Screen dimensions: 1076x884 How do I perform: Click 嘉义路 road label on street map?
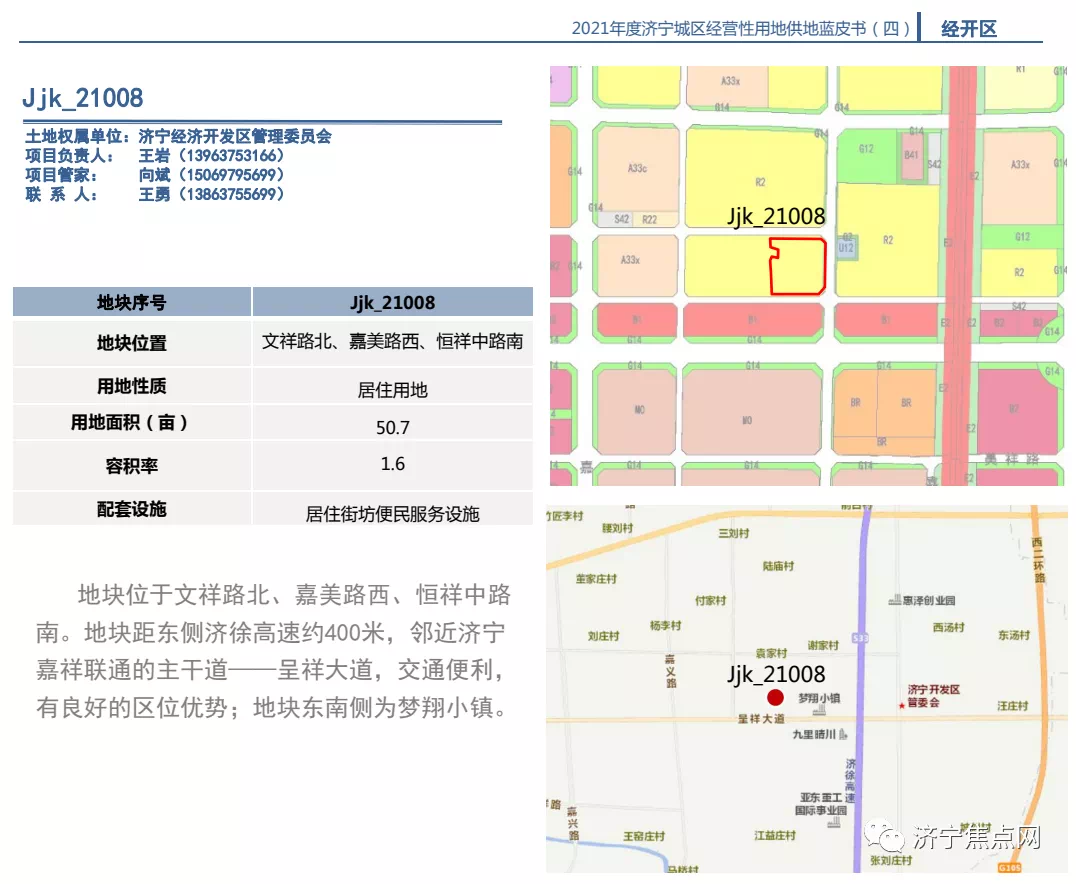pyautogui.click(x=670, y=671)
